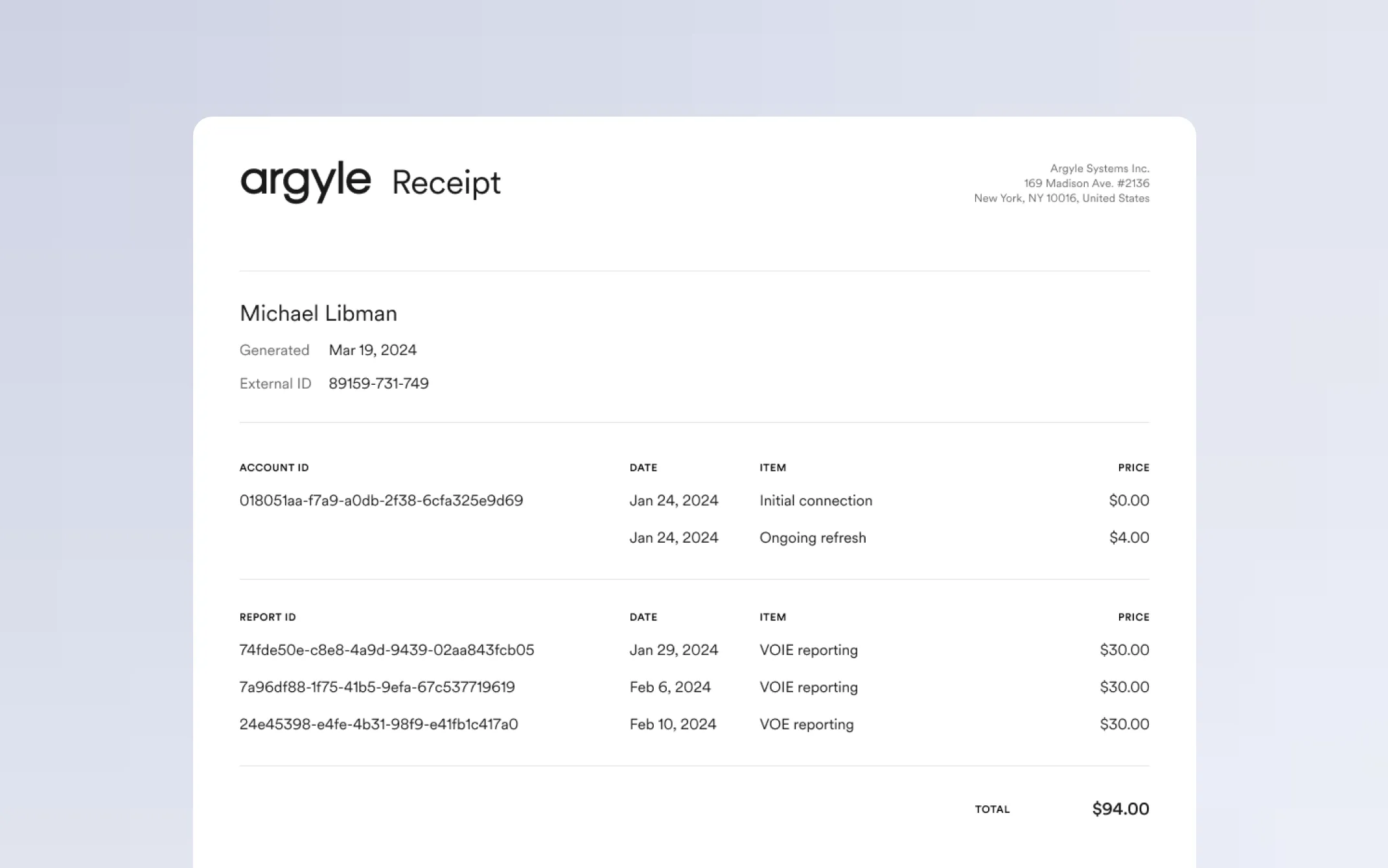Click the TOTAL label
This screenshot has width=1388, height=868.
tap(992, 810)
